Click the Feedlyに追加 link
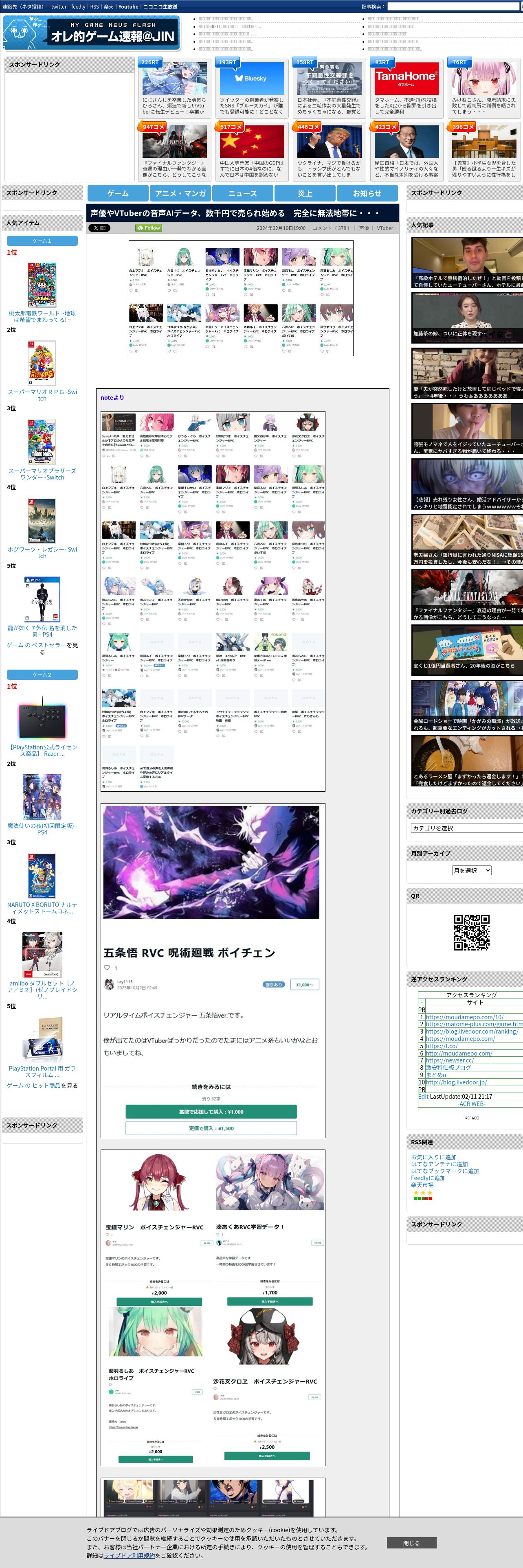The image size is (523, 1568). [428, 1178]
